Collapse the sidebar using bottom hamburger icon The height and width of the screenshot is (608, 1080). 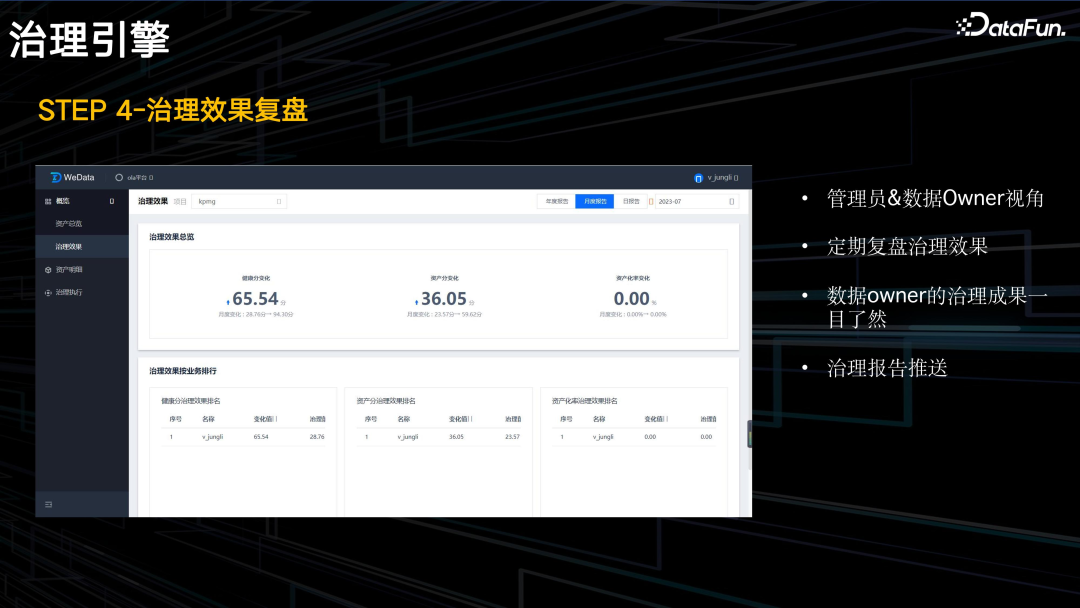pyautogui.click(x=48, y=505)
